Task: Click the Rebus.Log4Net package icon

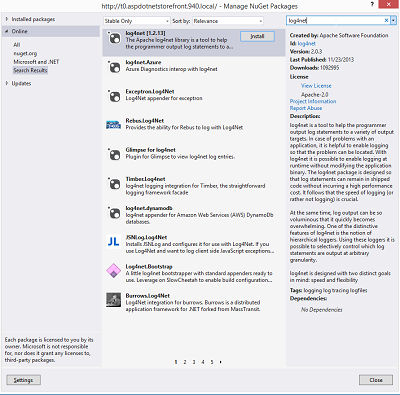Action: click(x=114, y=125)
